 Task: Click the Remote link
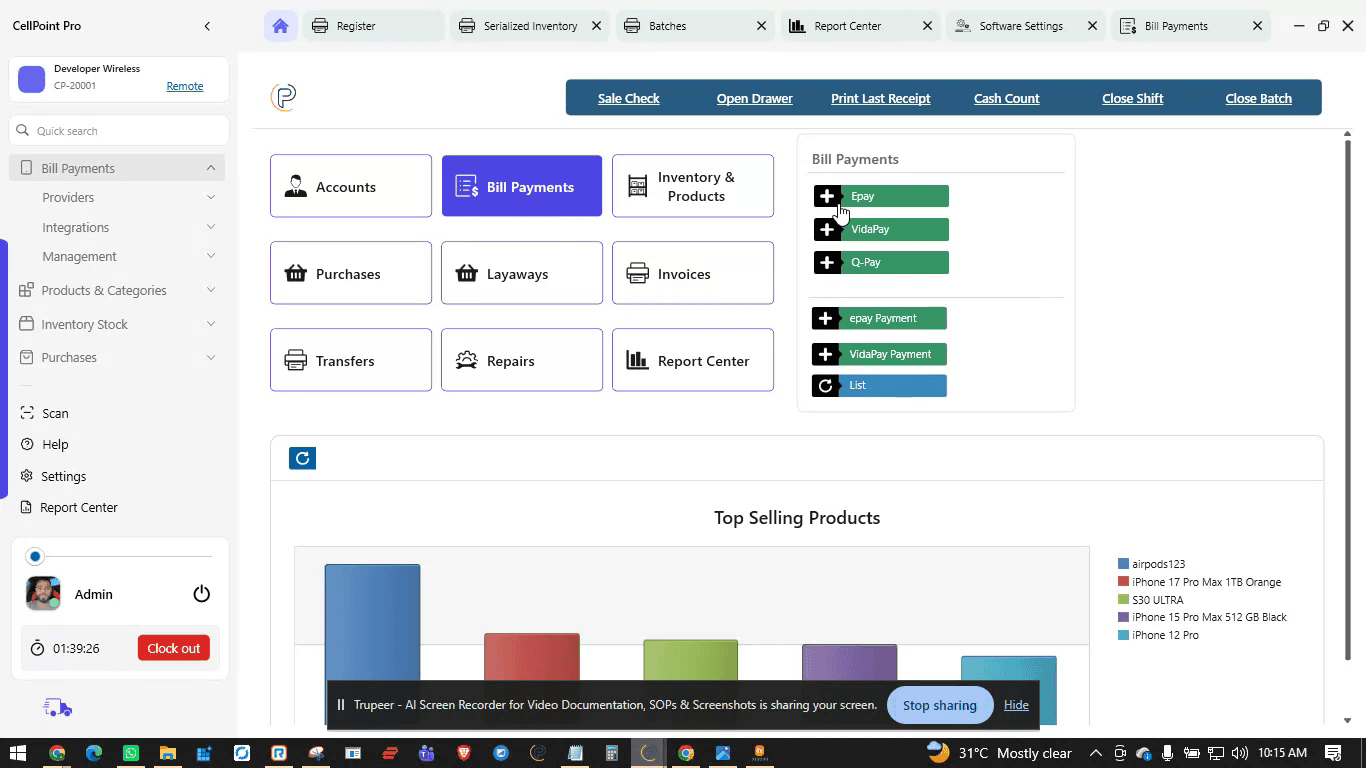[185, 86]
